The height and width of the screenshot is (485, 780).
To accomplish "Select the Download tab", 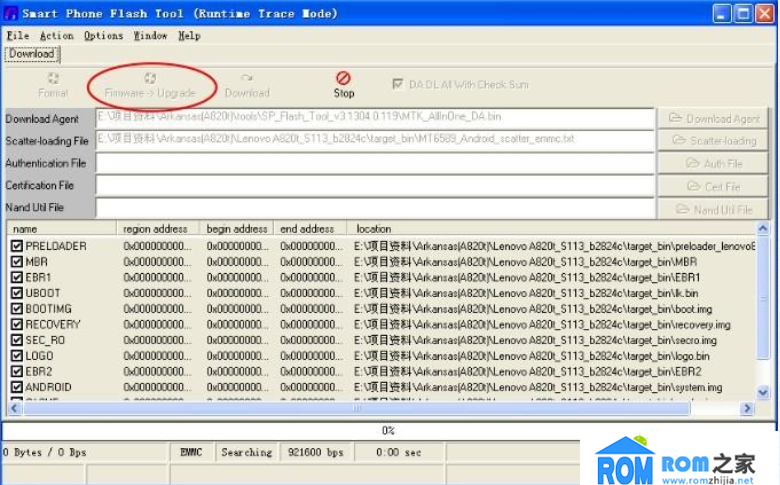I will click(x=31, y=54).
